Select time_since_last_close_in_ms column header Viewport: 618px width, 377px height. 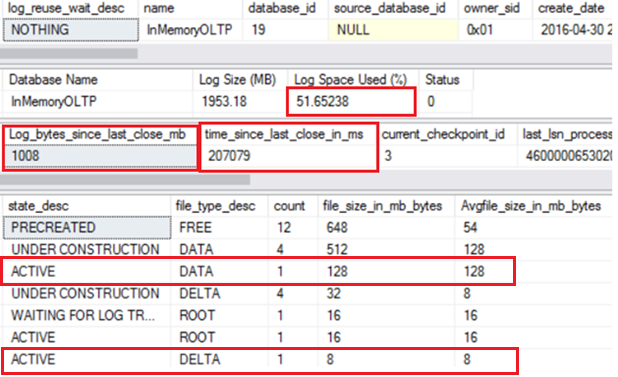tap(284, 135)
